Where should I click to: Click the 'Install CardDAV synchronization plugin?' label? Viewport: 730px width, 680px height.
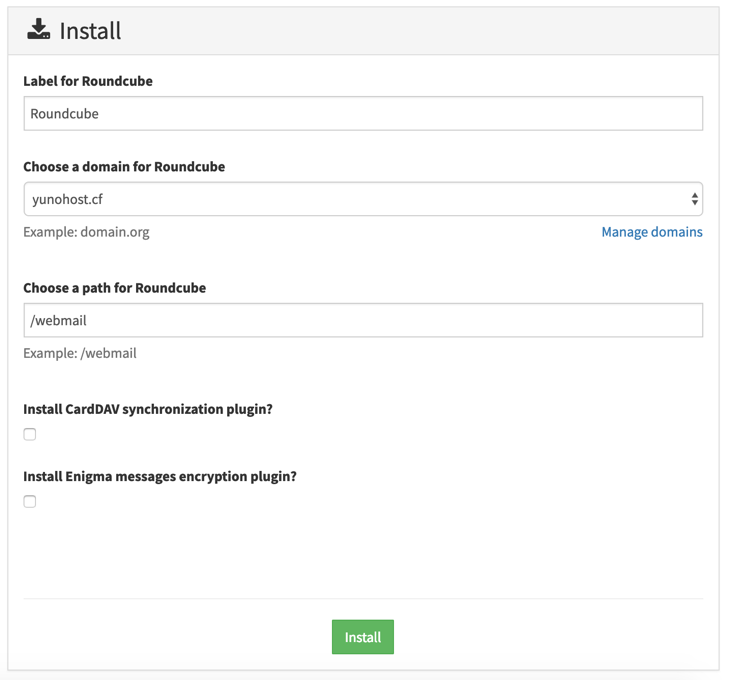[x=148, y=410]
